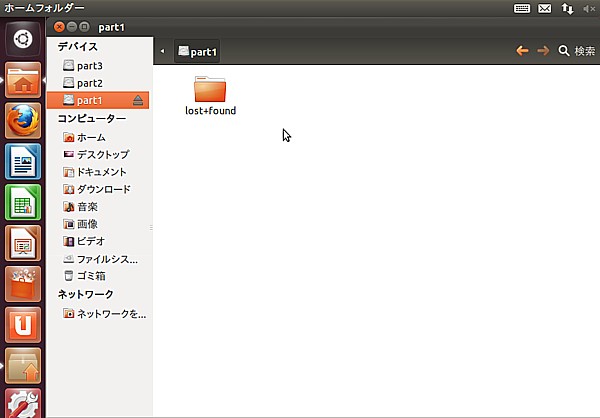
Task: Click the コンピューター section heading
Action: pos(91,118)
